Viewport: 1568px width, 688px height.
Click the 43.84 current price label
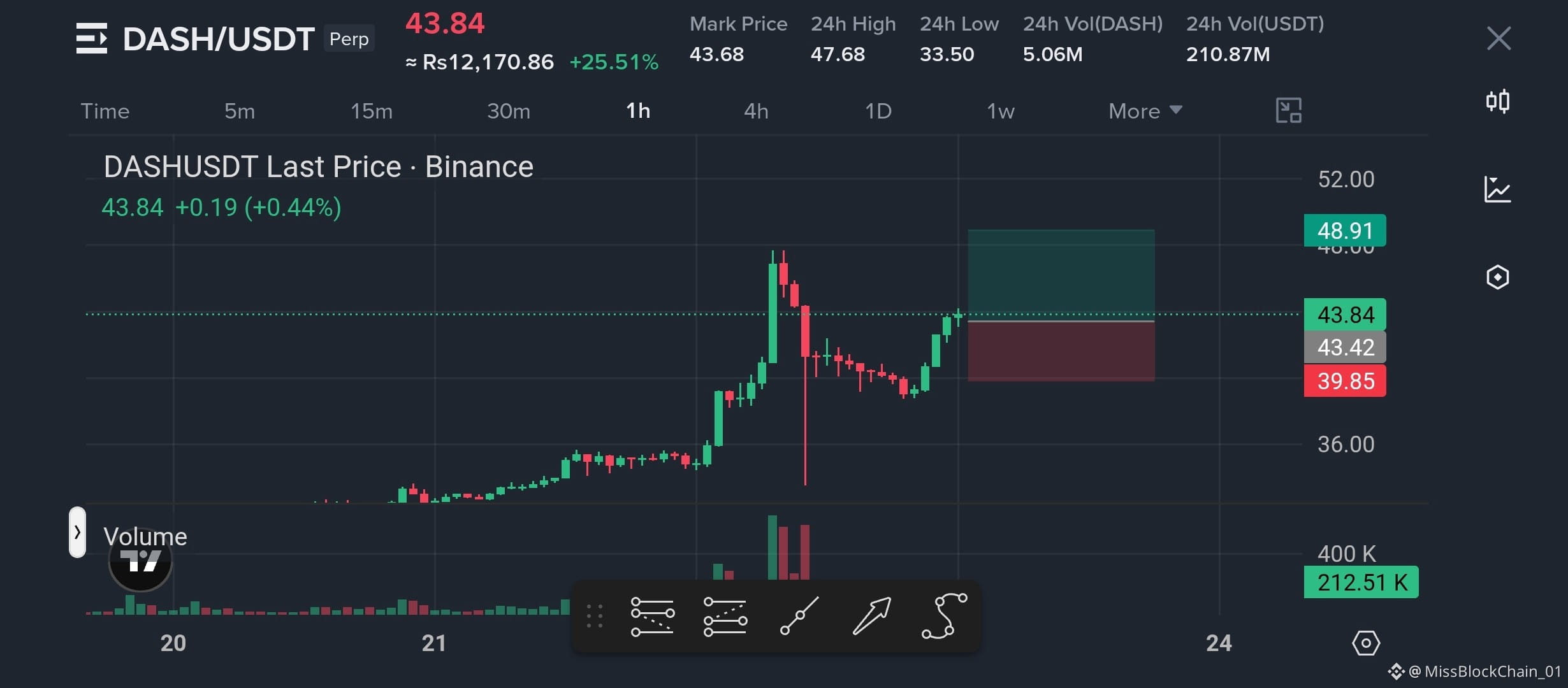(1345, 314)
